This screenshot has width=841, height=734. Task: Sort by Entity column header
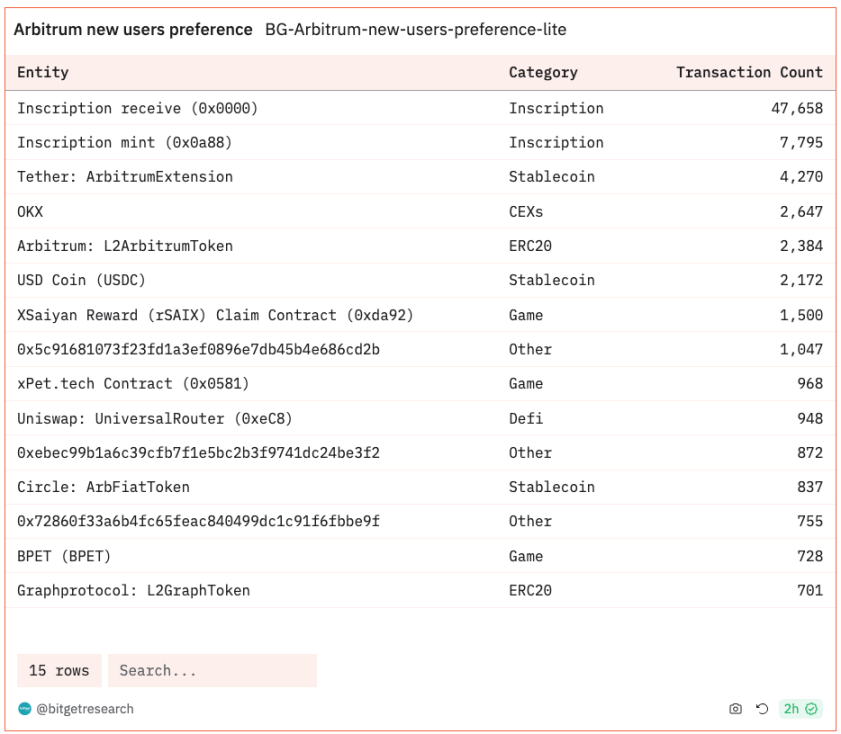click(43, 72)
